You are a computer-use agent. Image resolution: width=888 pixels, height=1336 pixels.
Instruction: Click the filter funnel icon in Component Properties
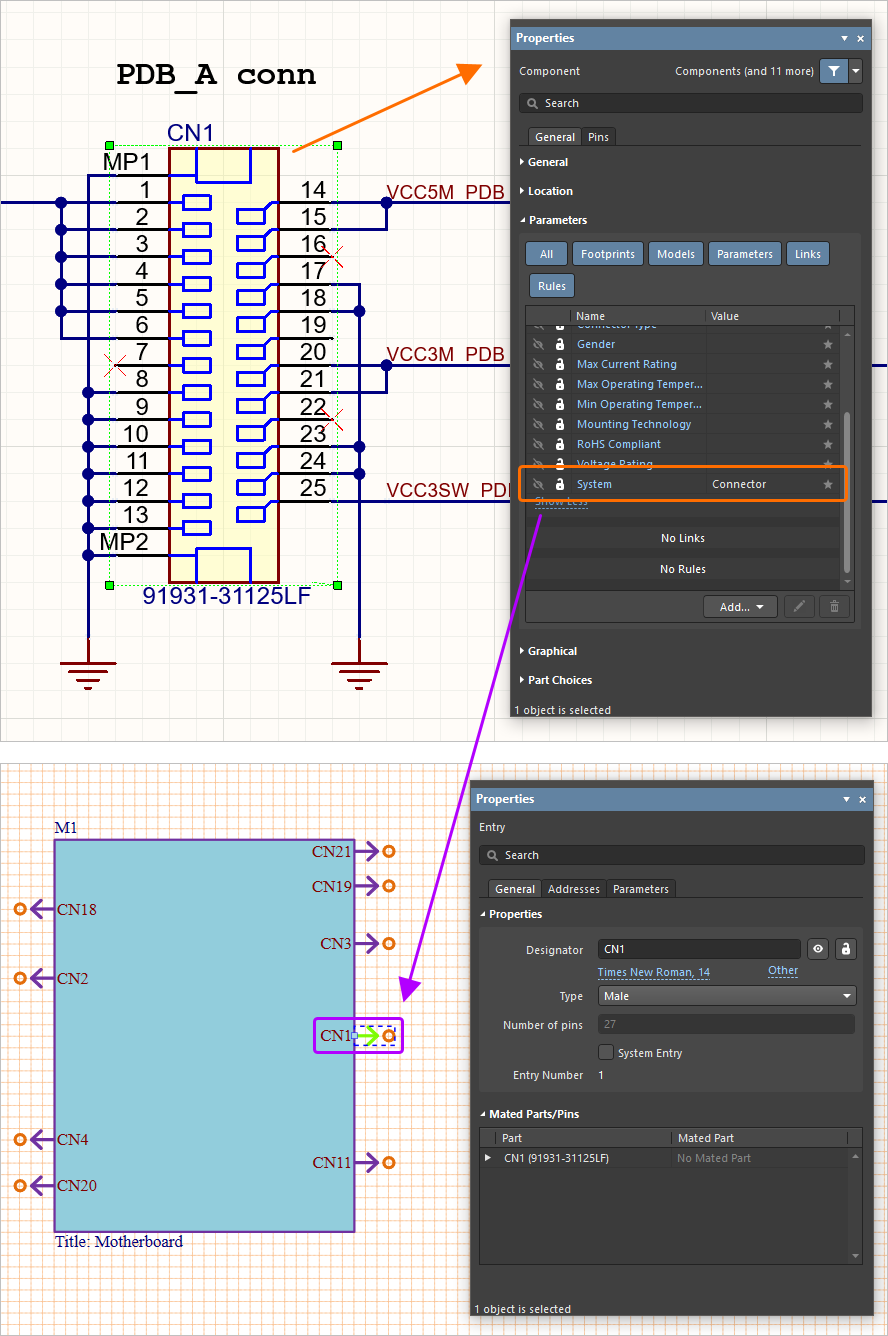[x=833, y=71]
